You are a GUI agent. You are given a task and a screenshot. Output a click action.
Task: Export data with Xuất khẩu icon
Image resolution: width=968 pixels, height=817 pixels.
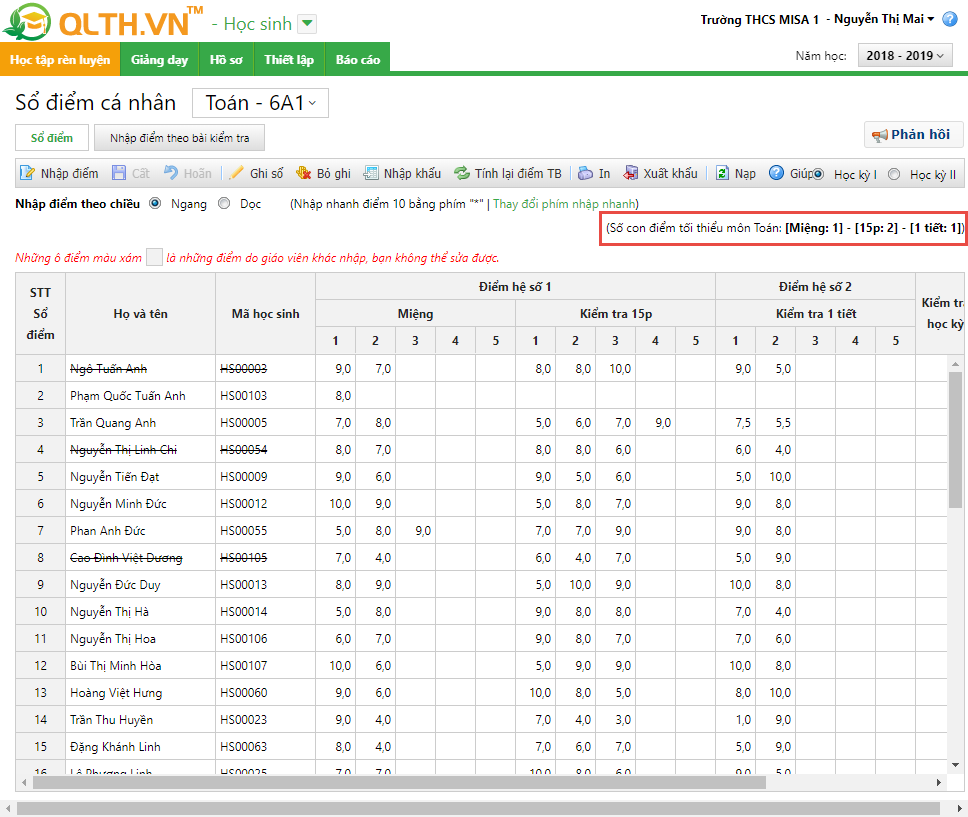[x=631, y=173]
